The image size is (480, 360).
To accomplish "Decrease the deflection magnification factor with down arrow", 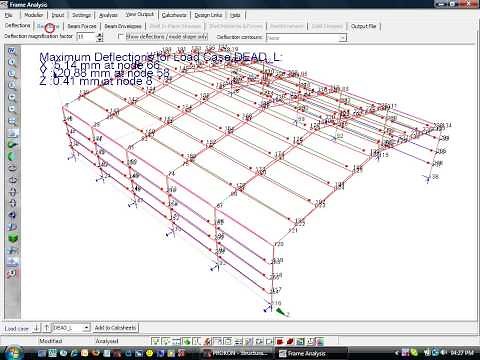I will (x=100, y=39).
